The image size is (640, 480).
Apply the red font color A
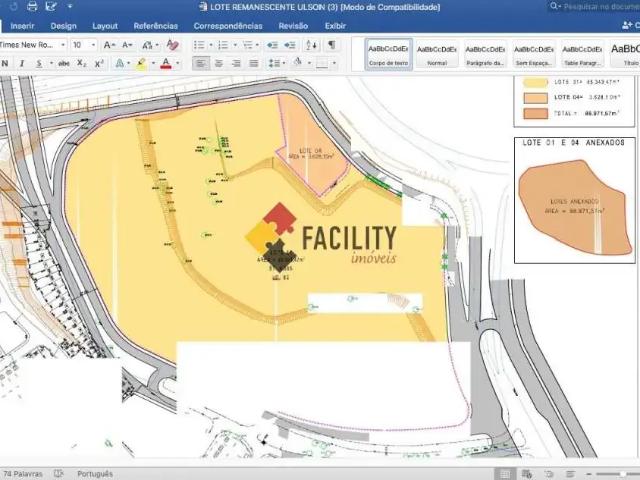[166, 63]
